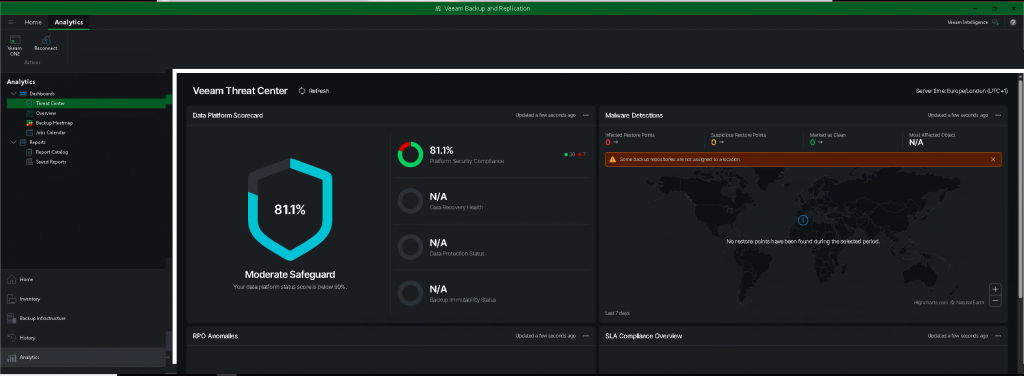Click the 81.1% Platform Security Compliance text
Screen dimensions: 1024x376
pyautogui.click(x=441, y=150)
